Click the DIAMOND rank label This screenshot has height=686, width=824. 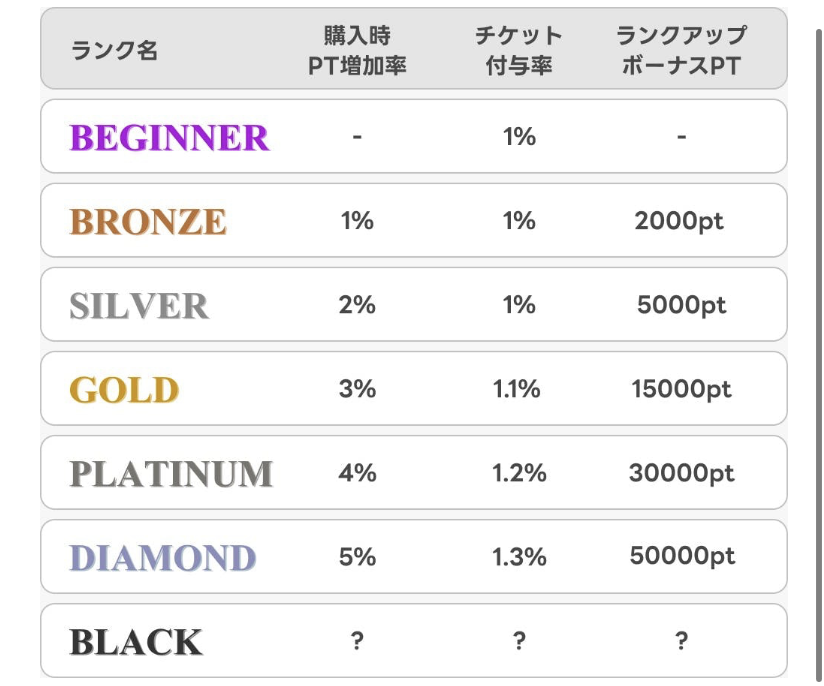[163, 558]
